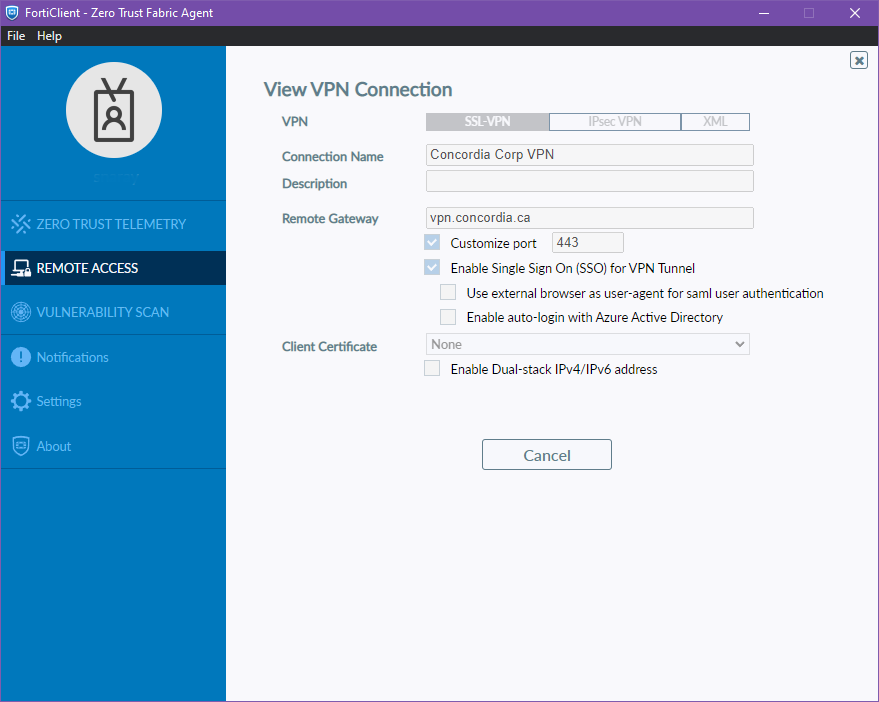Click the user ID badge avatar
This screenshot has height=702, width=879.
114,111
